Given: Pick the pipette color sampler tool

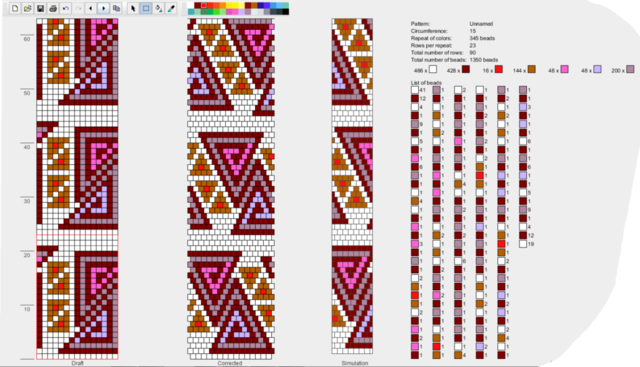Looking at the screenshot, I should coord(171,8).
